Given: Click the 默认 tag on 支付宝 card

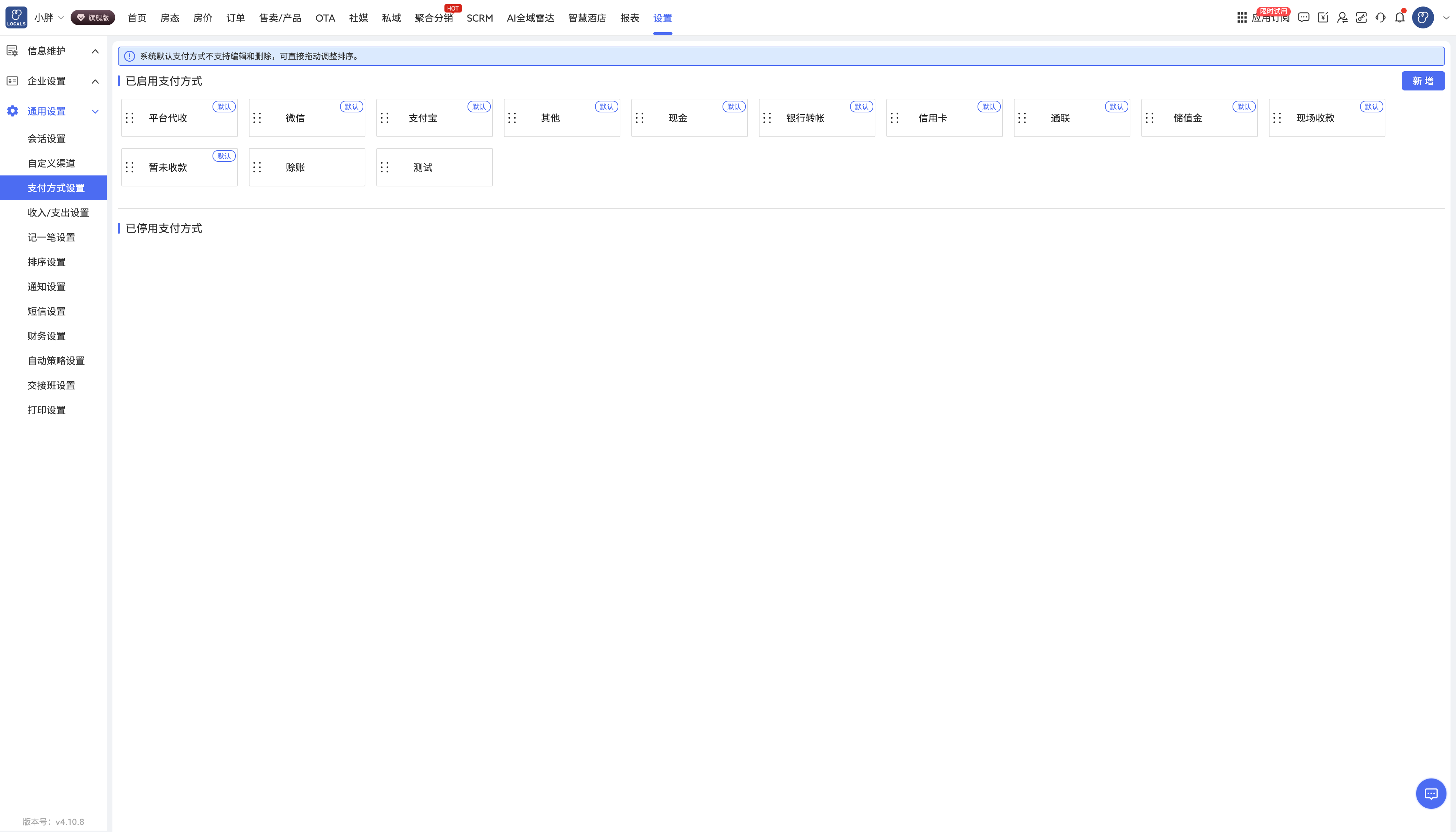Looking at the screenshot, I should [x=479, y=106].
